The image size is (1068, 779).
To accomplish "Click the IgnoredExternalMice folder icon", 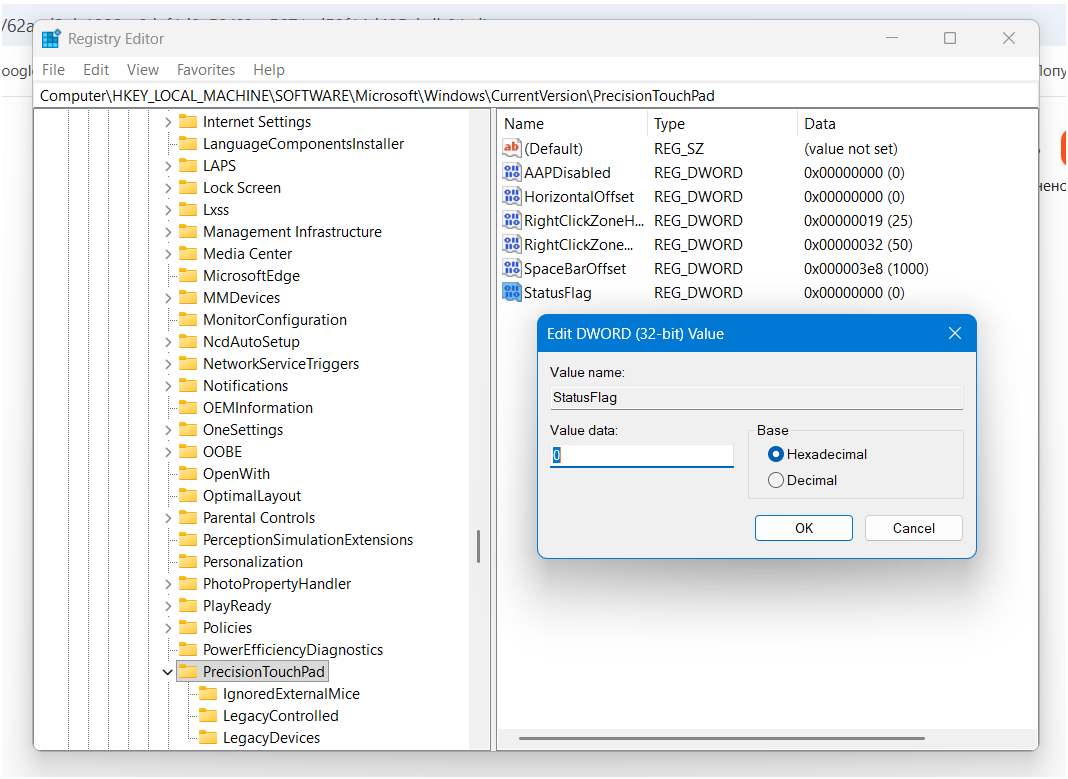I will point(208,694).
